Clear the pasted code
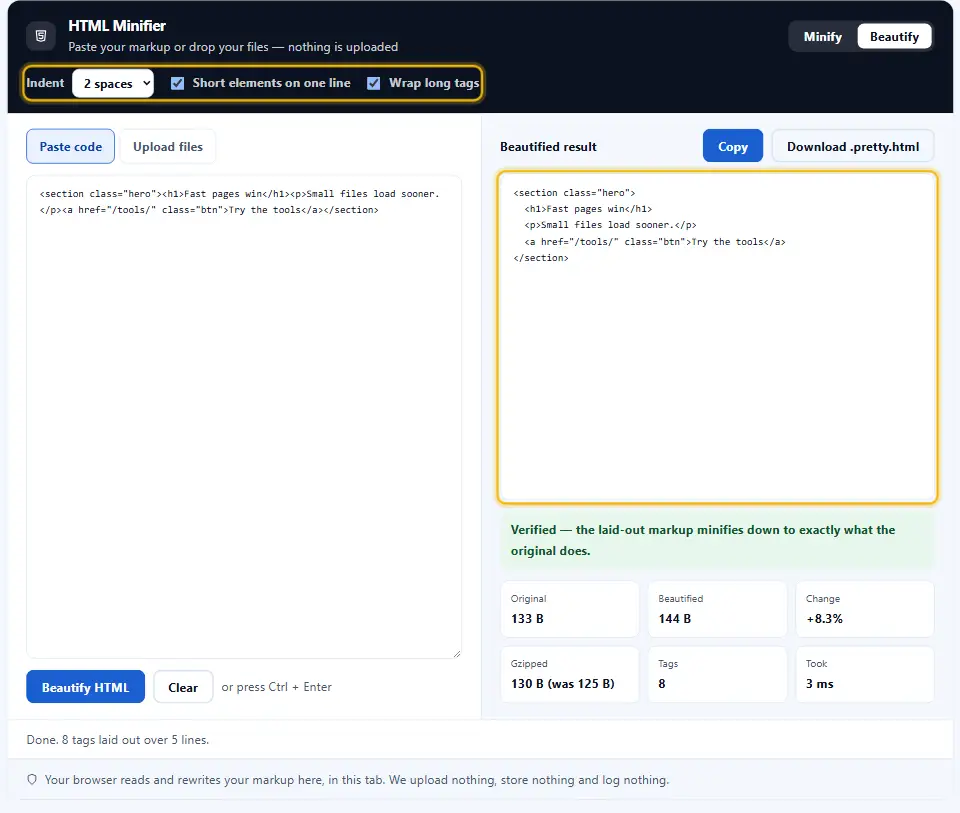 click(183, 687)
